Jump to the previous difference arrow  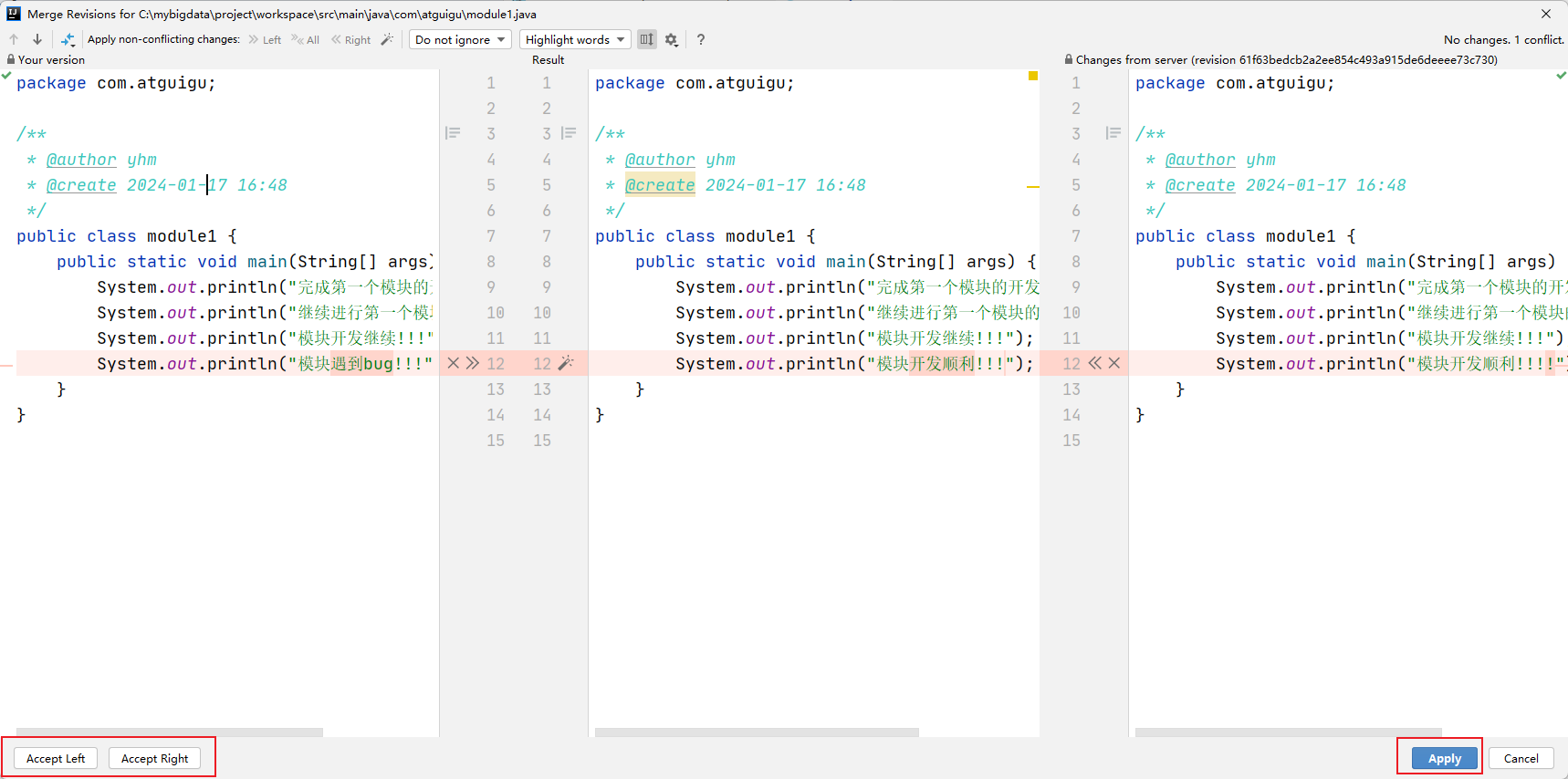point(14,39)
